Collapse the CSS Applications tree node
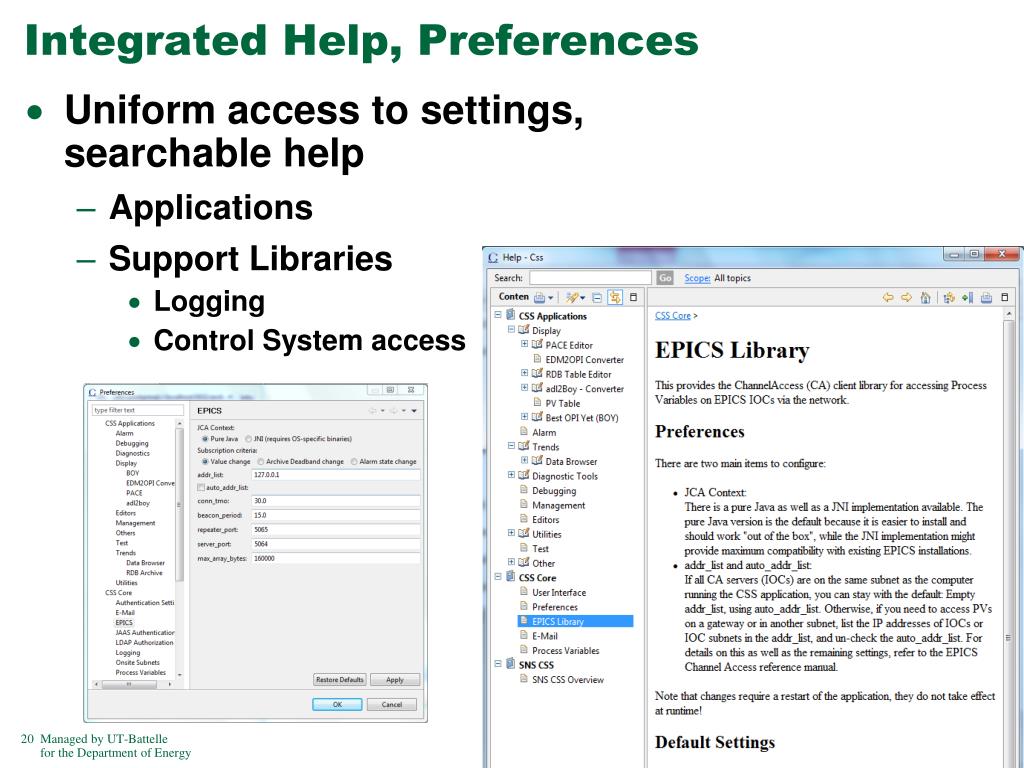The image size is (1024, 768). (498, 315)
